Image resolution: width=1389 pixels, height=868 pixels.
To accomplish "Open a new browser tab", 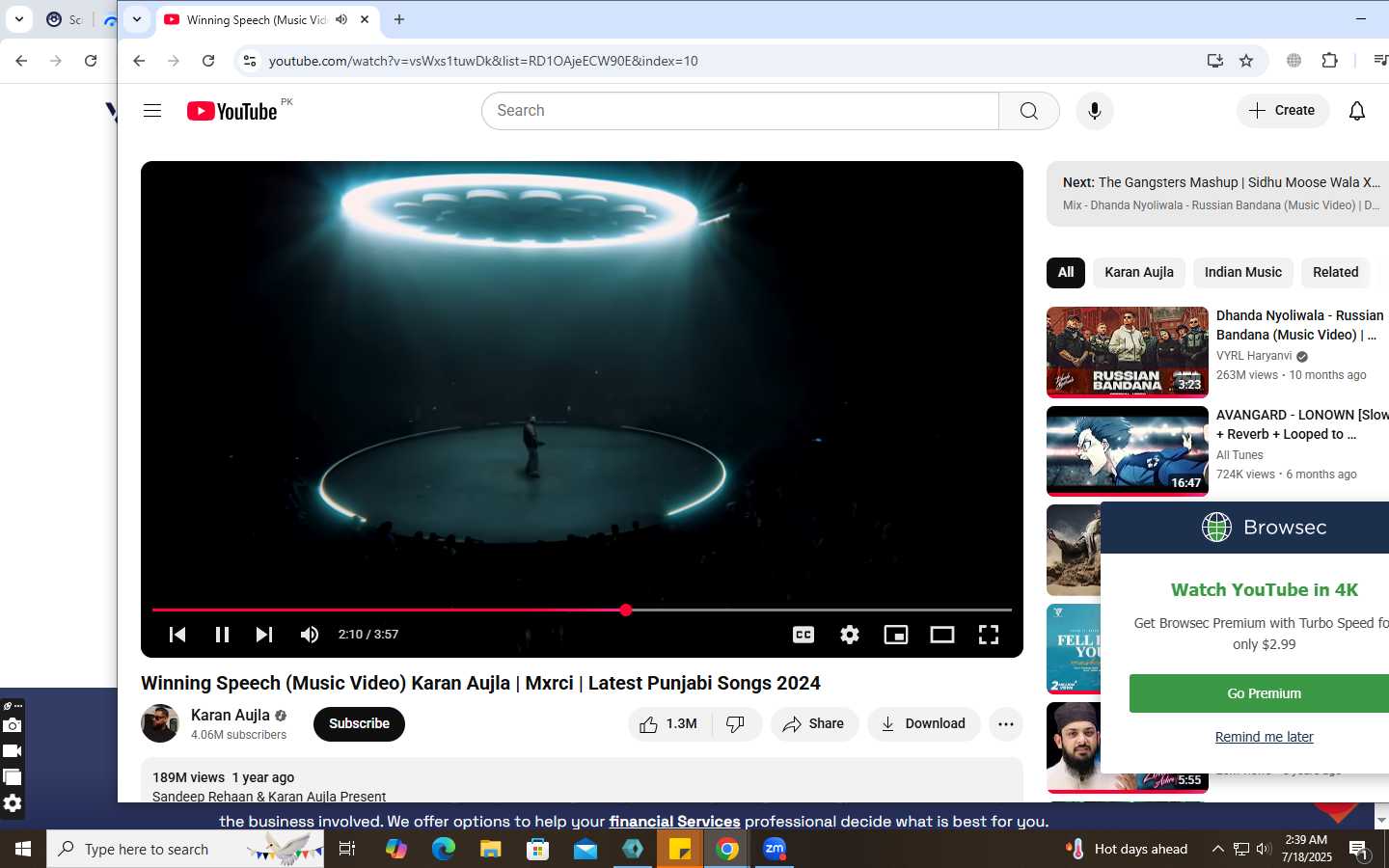I will (x=399, y=19).
